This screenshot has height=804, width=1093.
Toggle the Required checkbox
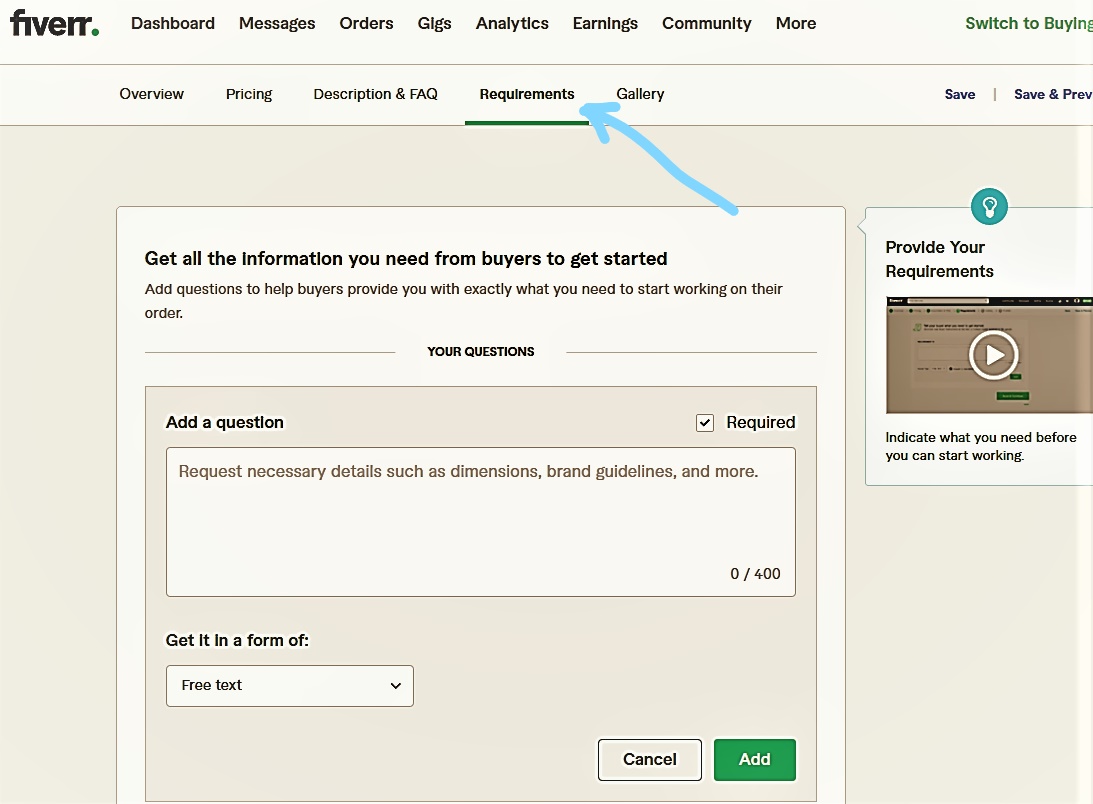point(705,423)
